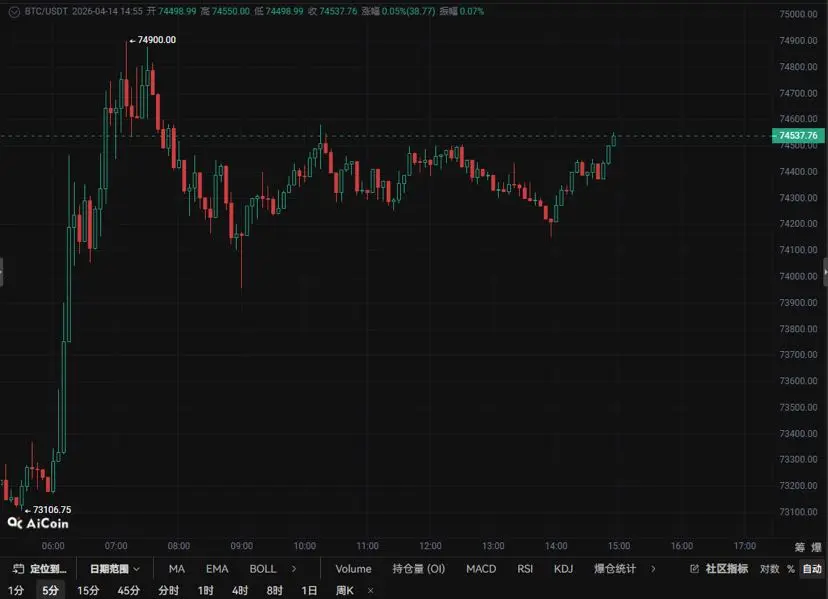Click the current price tag 74537.76
The height and width of the screenshot is (599, 828).
pyautogui.click(x=798, y=135)
